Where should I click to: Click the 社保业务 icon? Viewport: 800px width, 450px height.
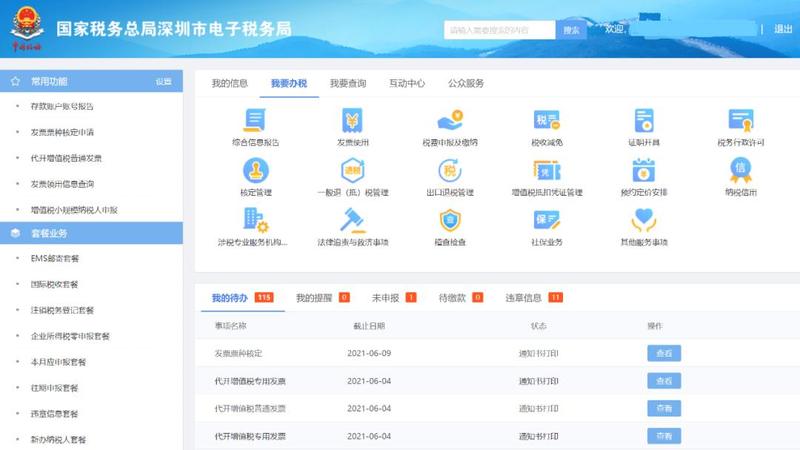pos(547,219)
